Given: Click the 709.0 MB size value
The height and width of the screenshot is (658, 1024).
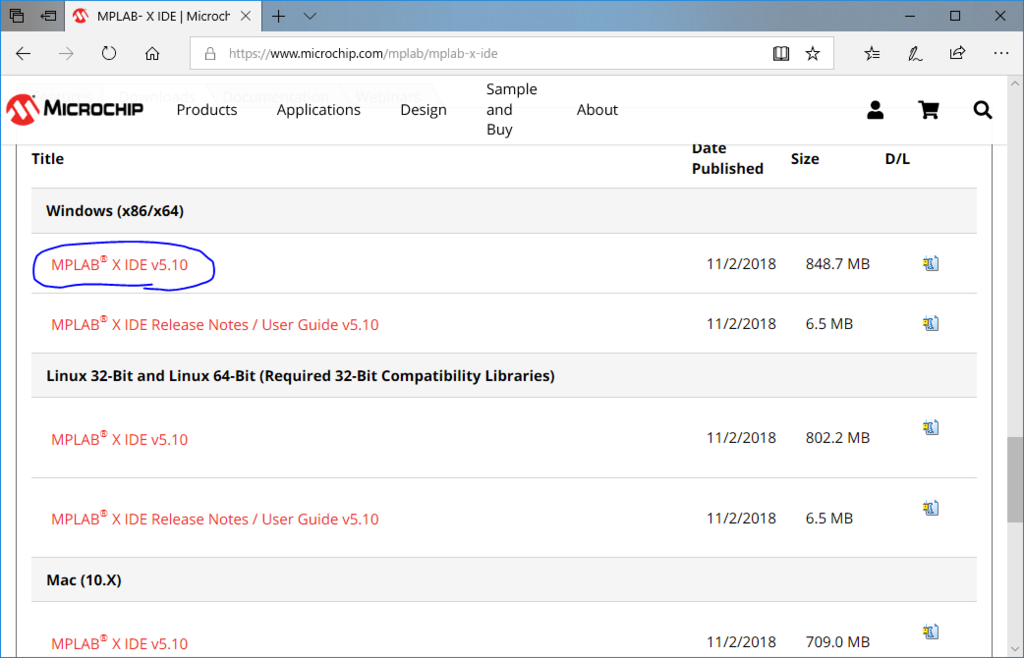Looking at the screenshot, I should point(837,642).
